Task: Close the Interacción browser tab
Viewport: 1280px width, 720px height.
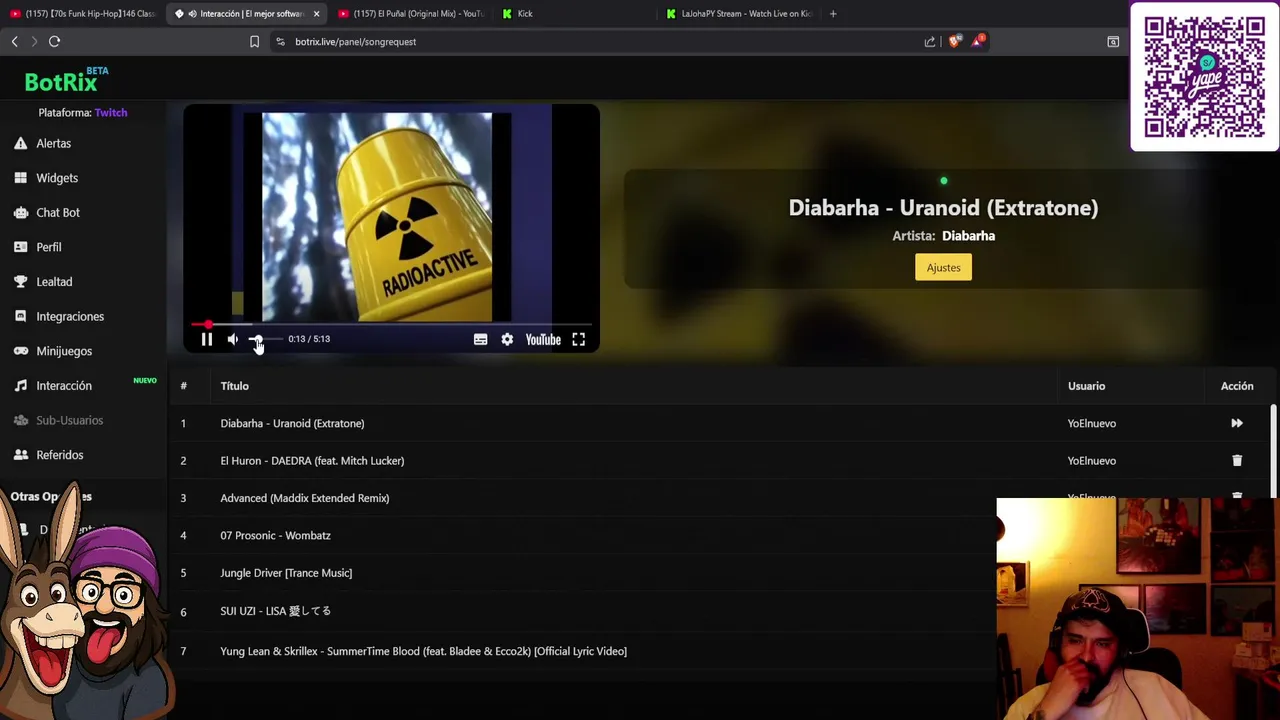Action: (x=316, y=14)
